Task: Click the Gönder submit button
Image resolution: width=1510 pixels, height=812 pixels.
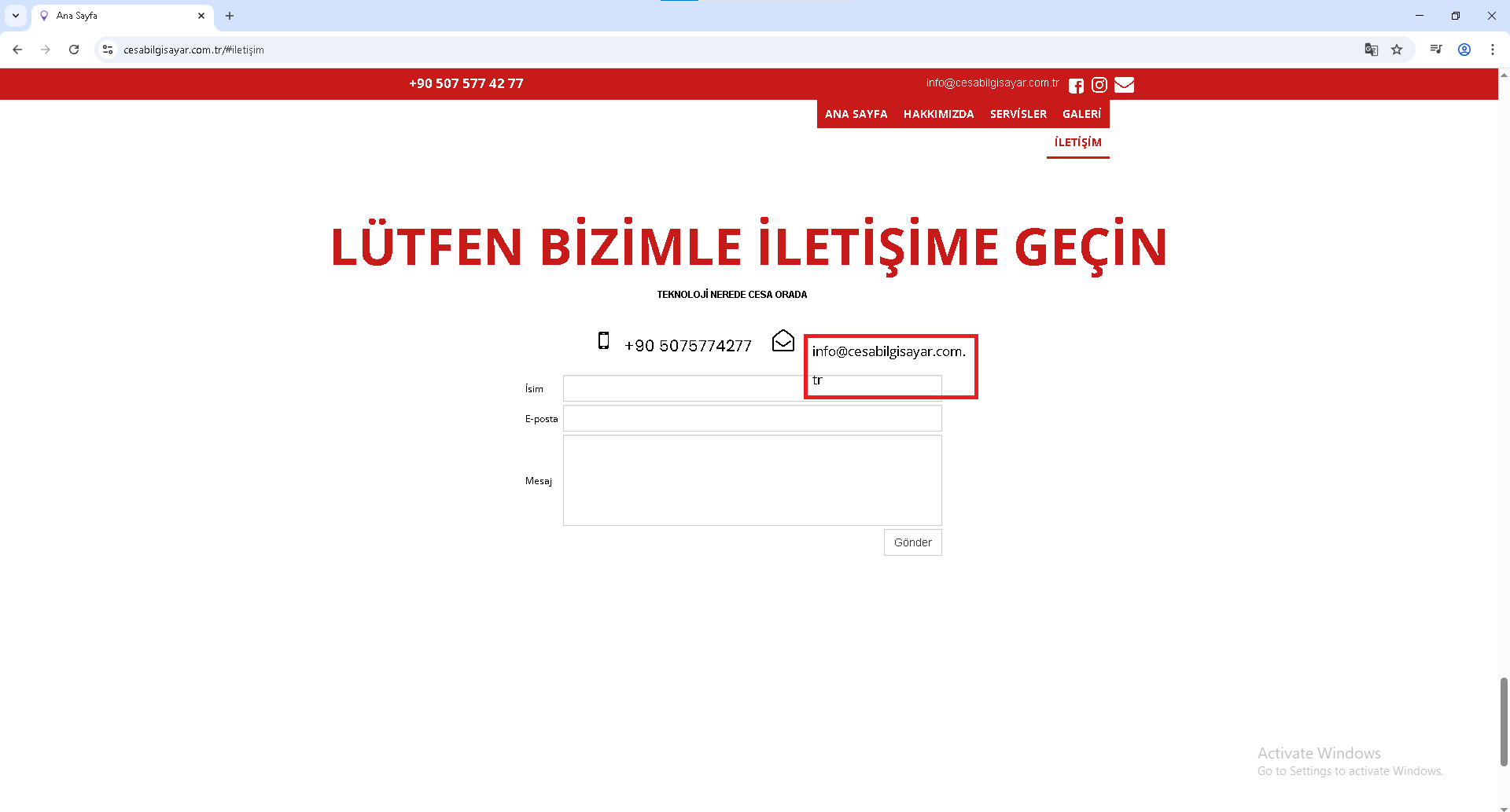Action: (912, 542)
